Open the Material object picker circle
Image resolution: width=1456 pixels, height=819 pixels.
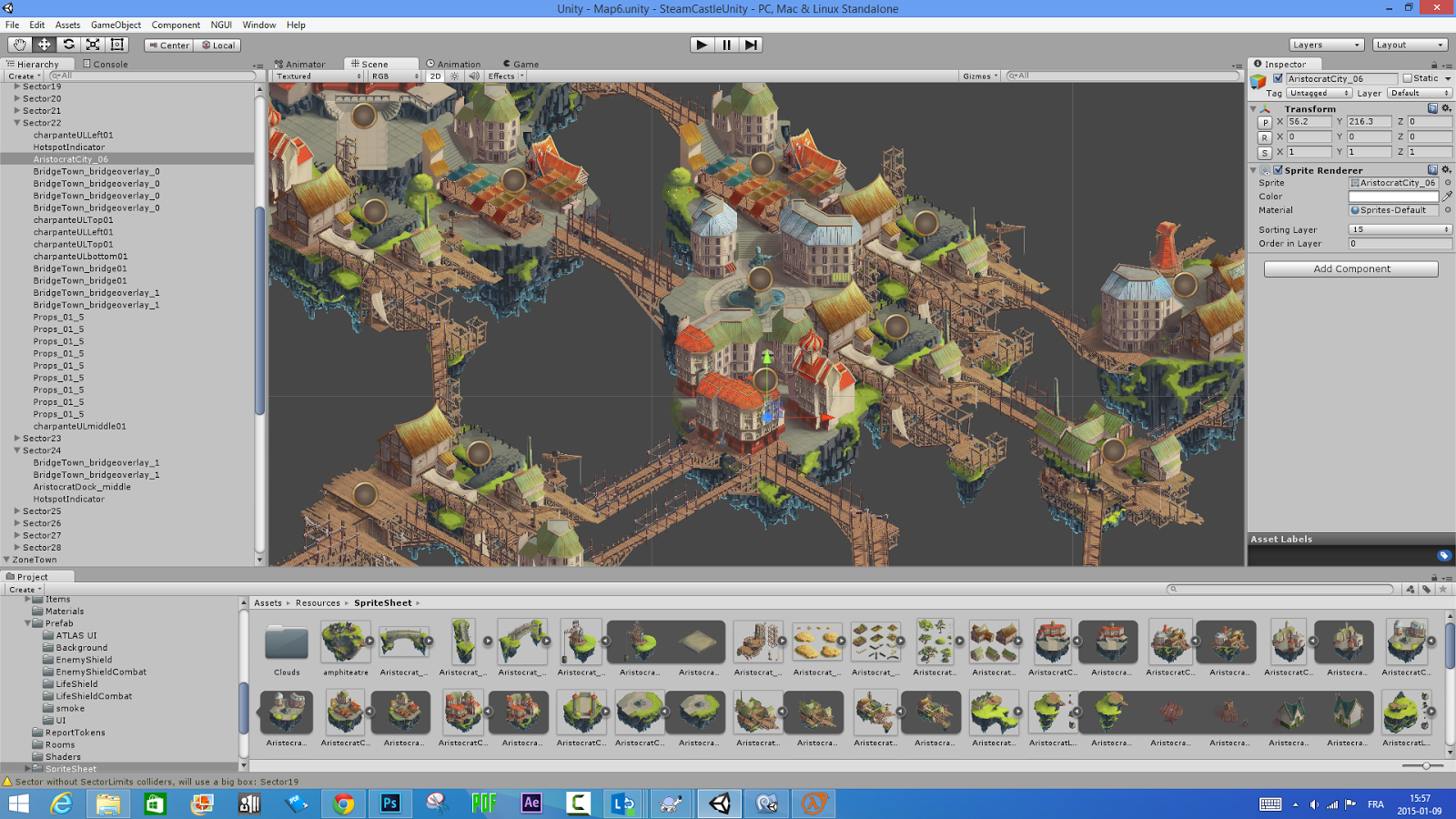[x=1448, y=210]
